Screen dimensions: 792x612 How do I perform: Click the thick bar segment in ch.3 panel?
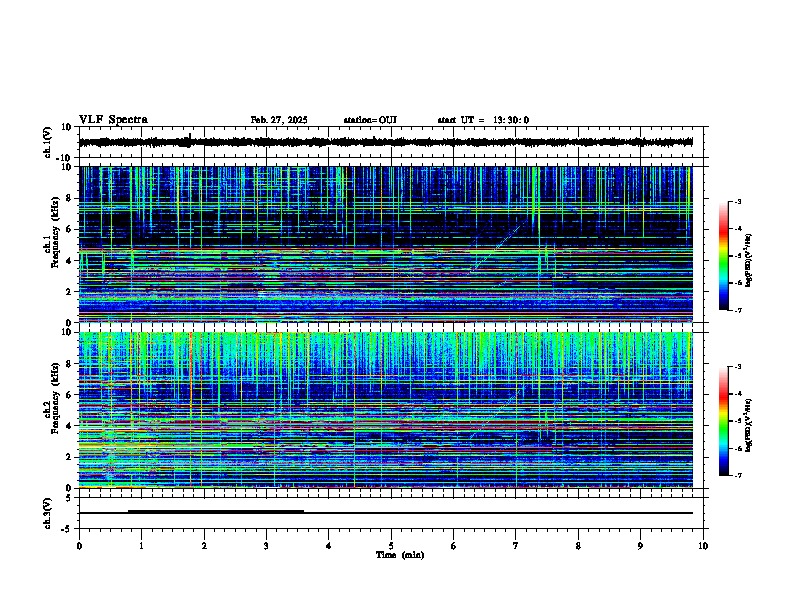216,512
